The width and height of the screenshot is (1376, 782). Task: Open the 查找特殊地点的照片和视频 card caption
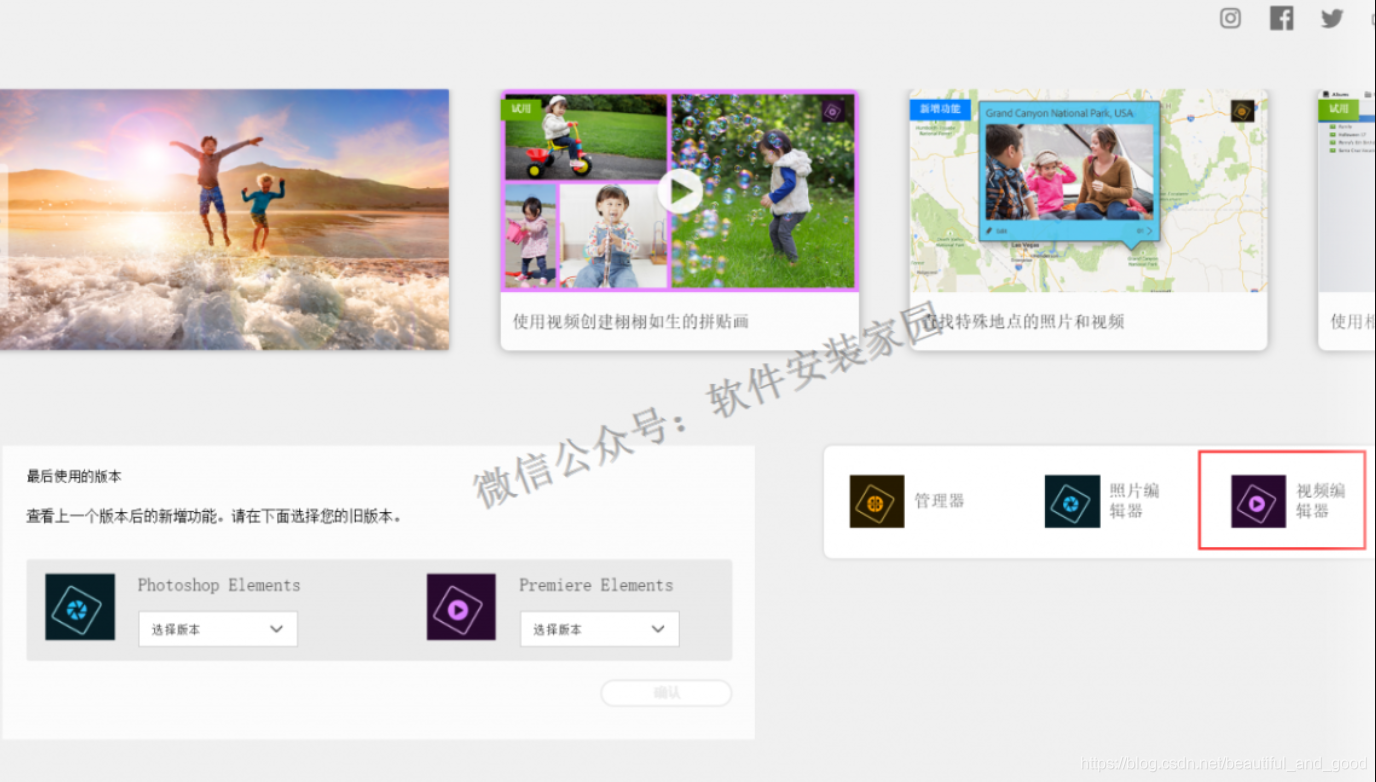[x=1023, y=321]
